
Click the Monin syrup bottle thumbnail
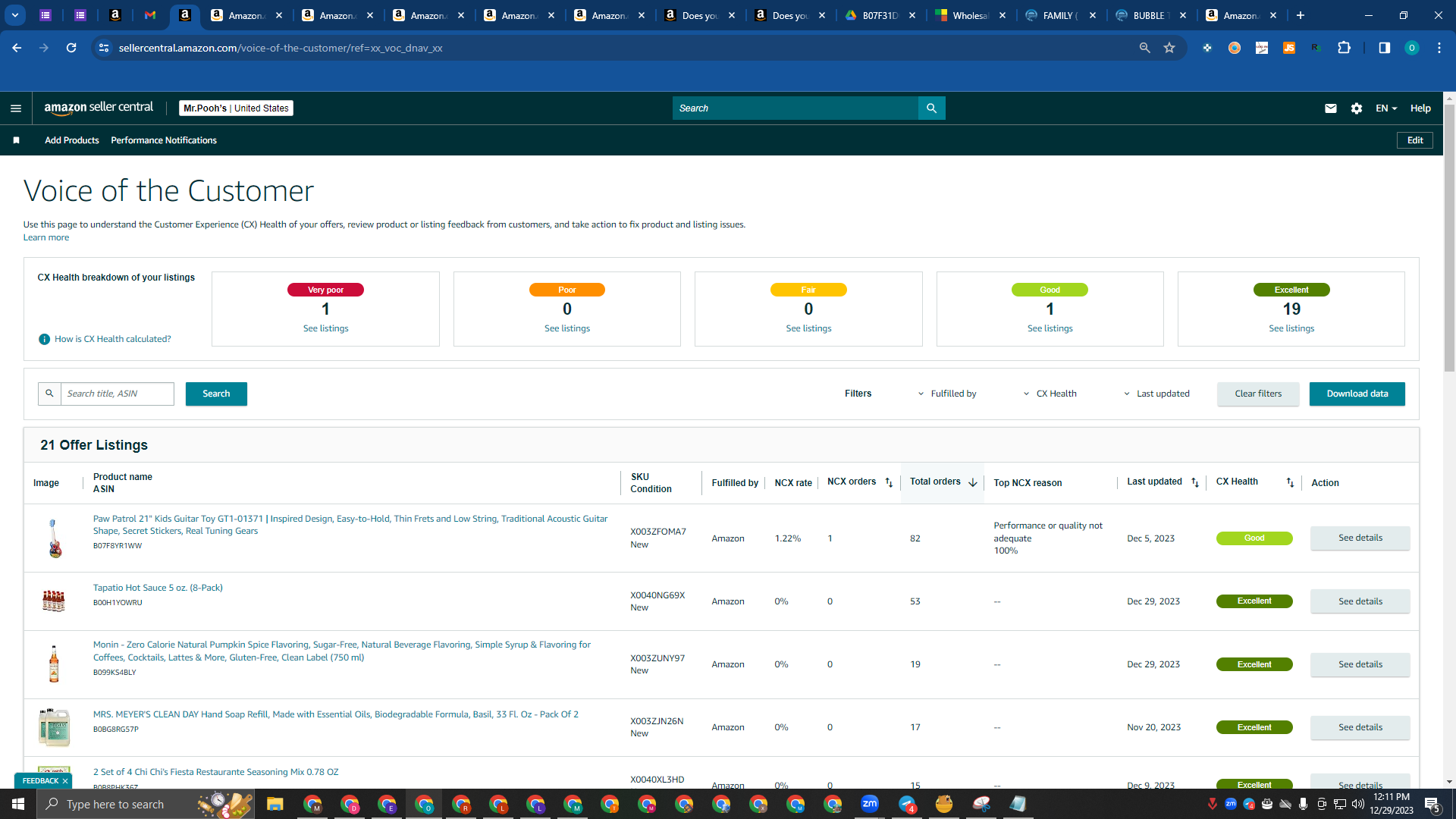coord(54,664)
